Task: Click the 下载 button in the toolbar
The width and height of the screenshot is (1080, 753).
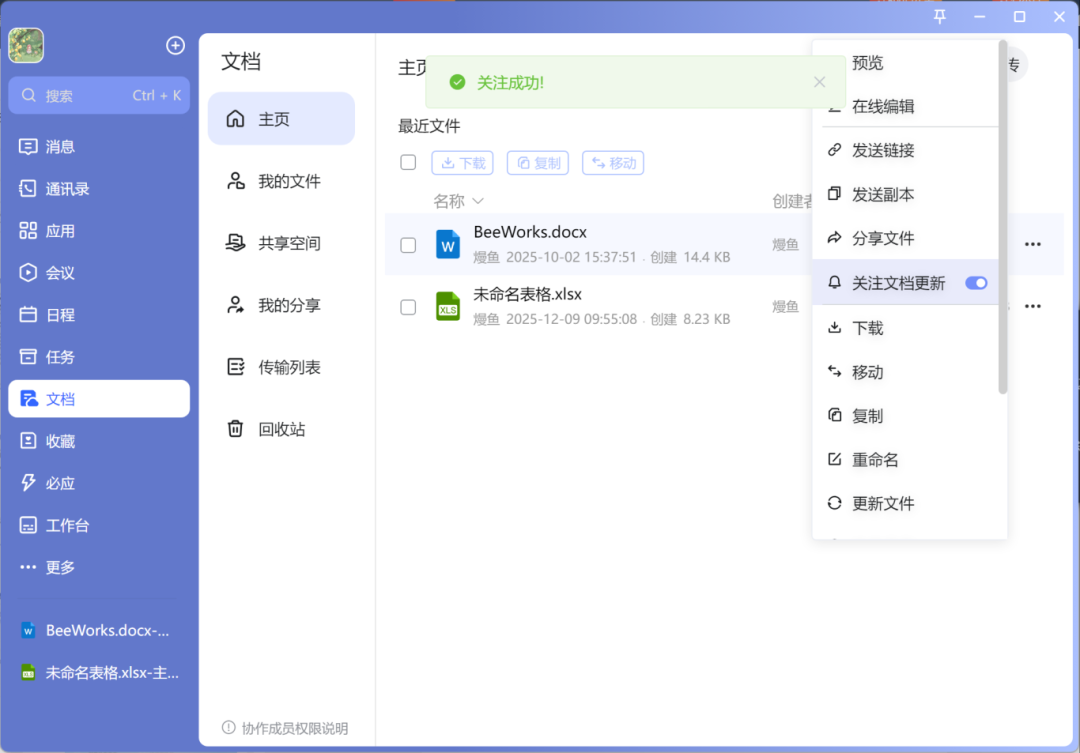Action: (x=462, y=162)
